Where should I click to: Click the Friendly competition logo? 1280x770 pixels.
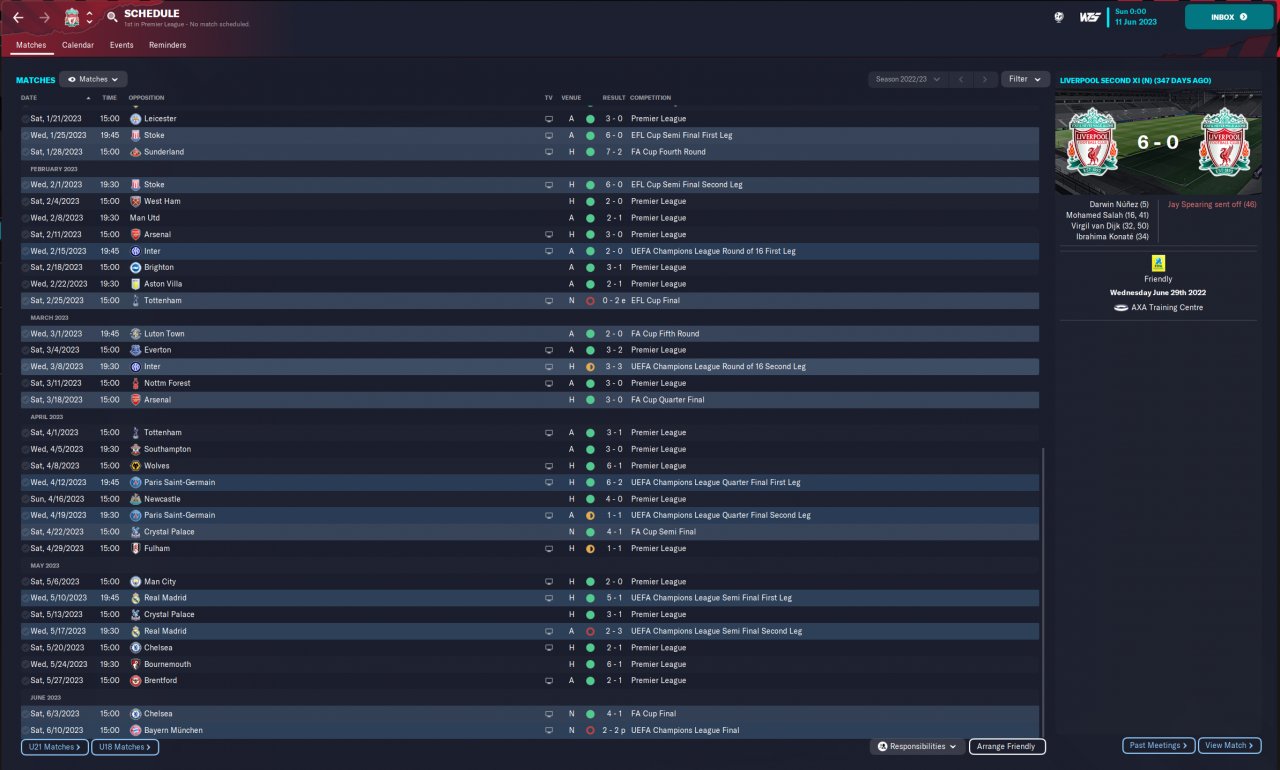point(1158,263)
